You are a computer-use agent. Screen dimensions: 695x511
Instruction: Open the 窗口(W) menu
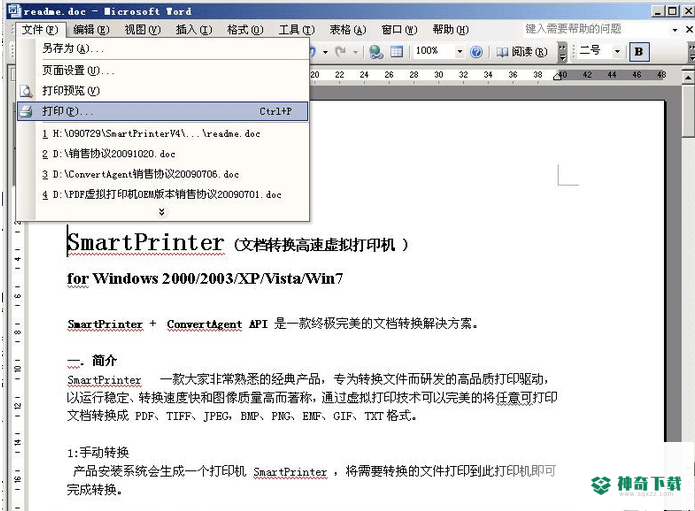[x=399, y=30]
